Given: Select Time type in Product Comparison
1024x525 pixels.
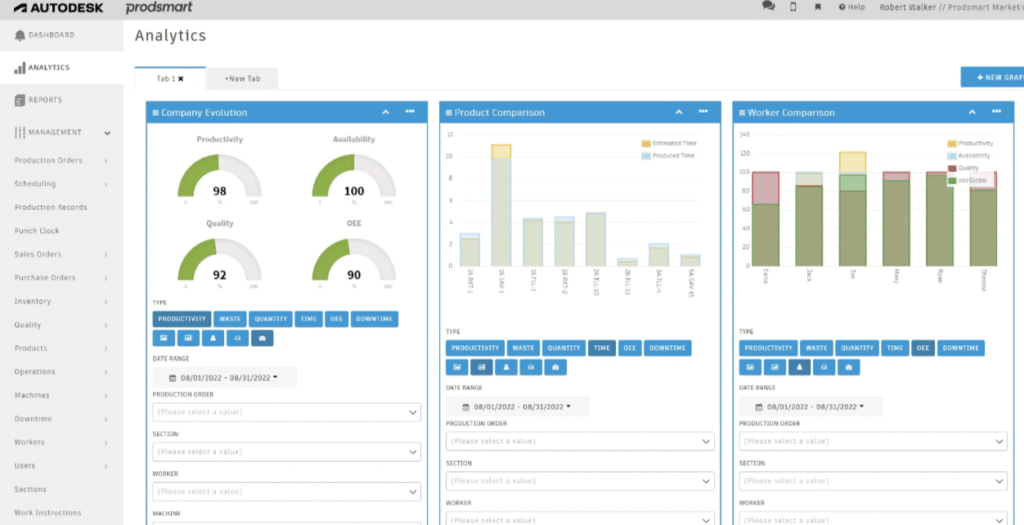Looking at the screenshot, I should click(x=601, y=348).
